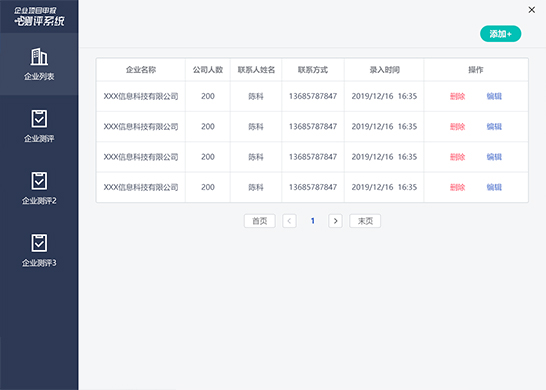546x390 pixels.
Task: Delete the fourth company row
Action: click(x=458, y=187)
